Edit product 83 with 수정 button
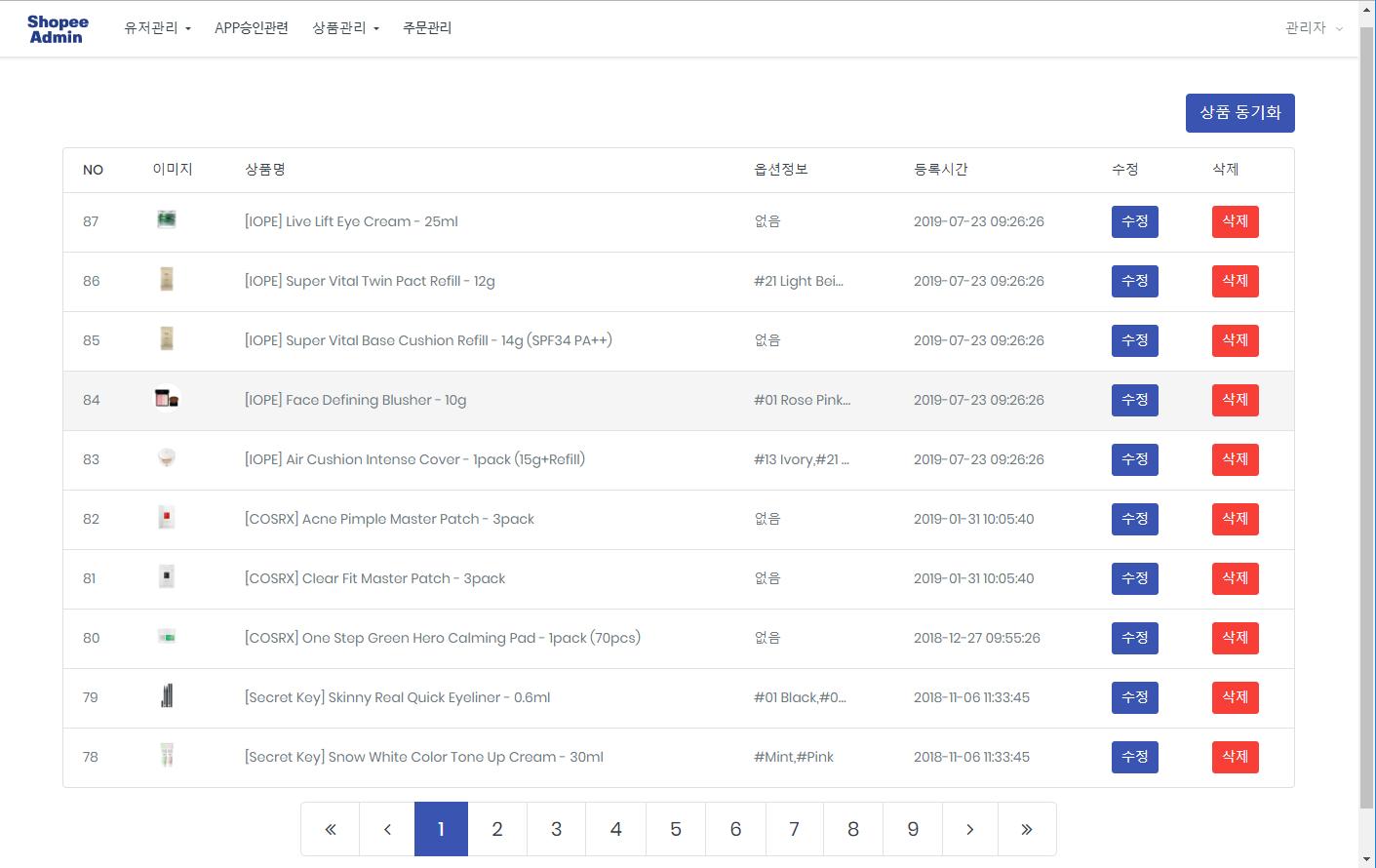1376x868 pixels. pos(1134,459)
